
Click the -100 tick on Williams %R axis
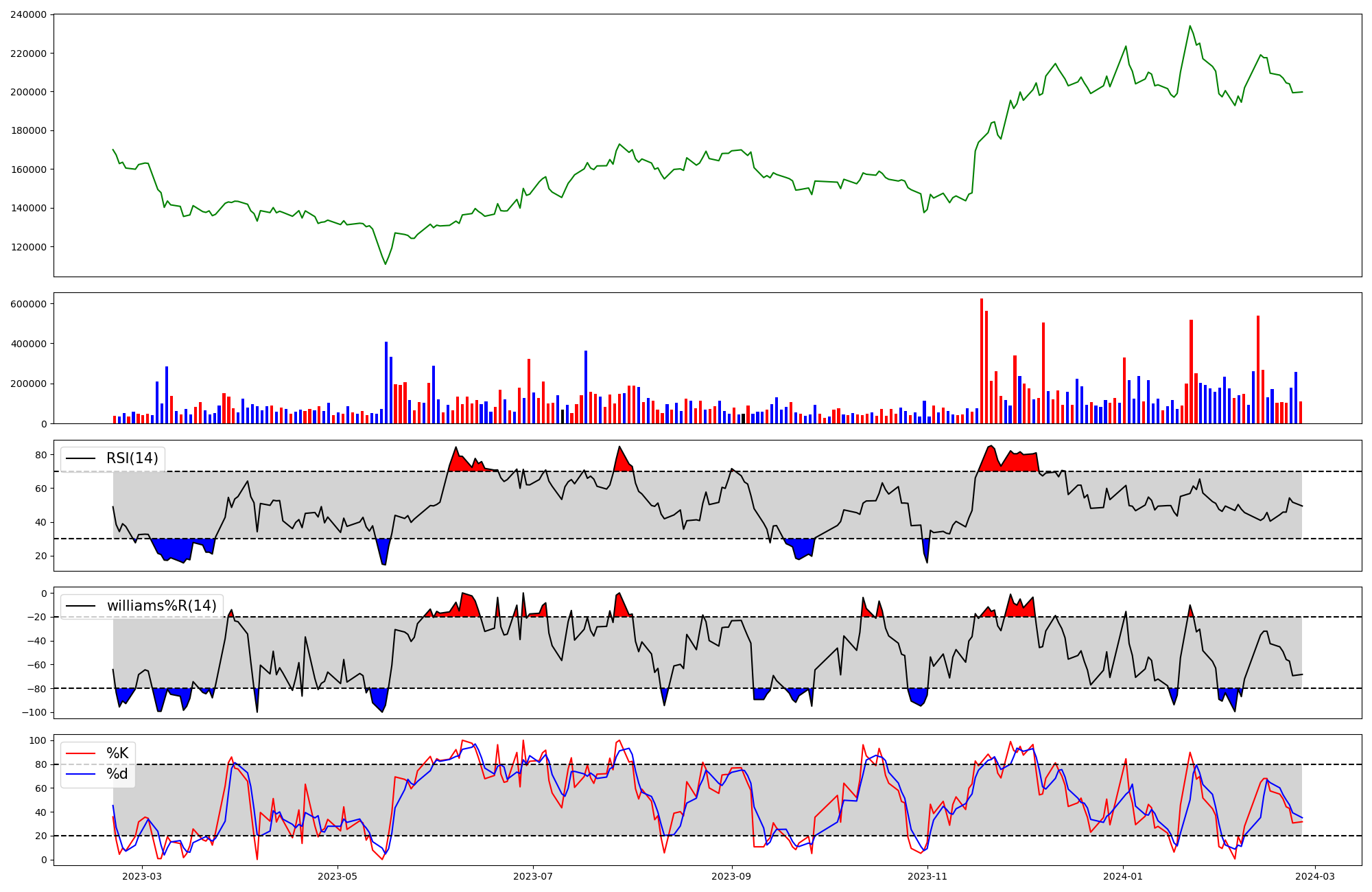pos(33,712)
